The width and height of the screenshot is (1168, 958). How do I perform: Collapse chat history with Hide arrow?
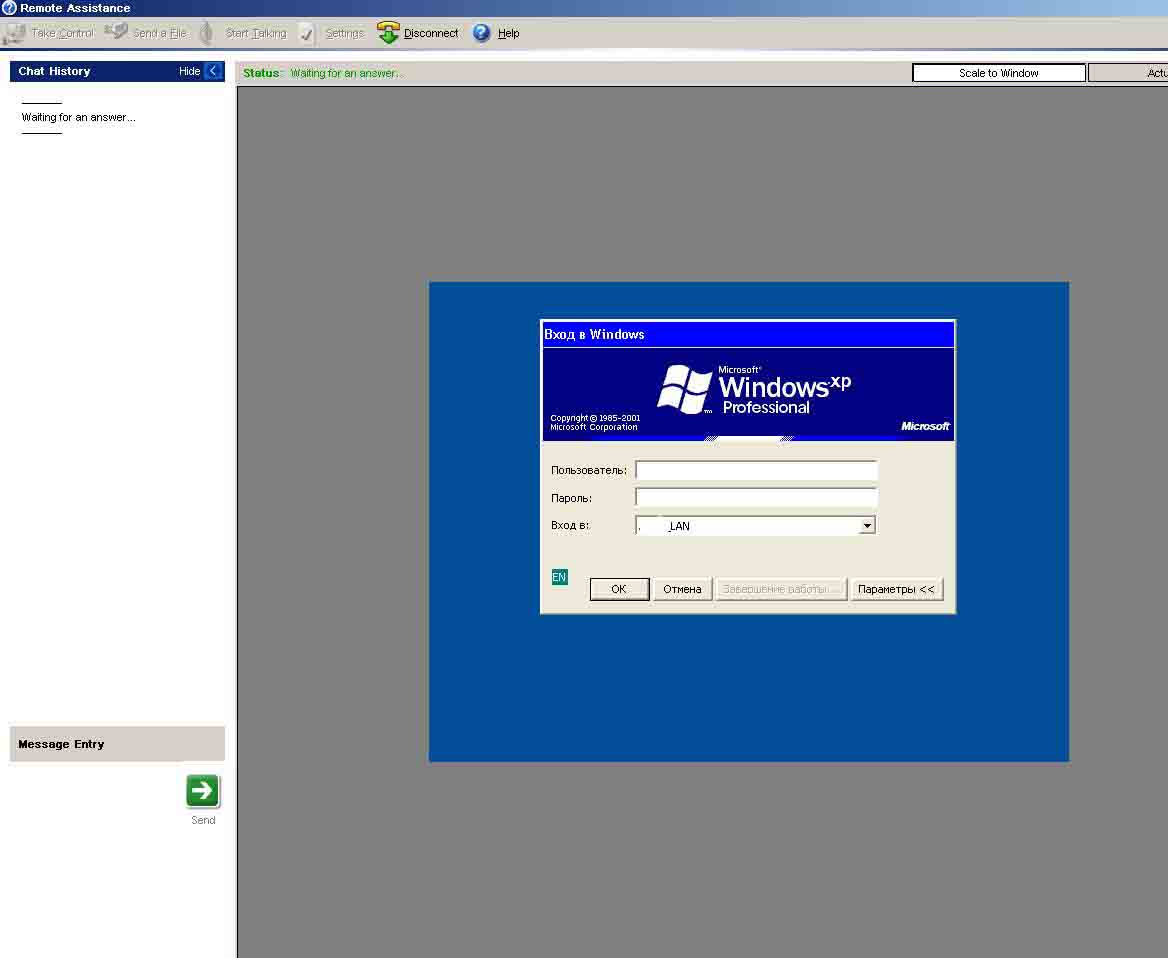[x=213, y=71]
